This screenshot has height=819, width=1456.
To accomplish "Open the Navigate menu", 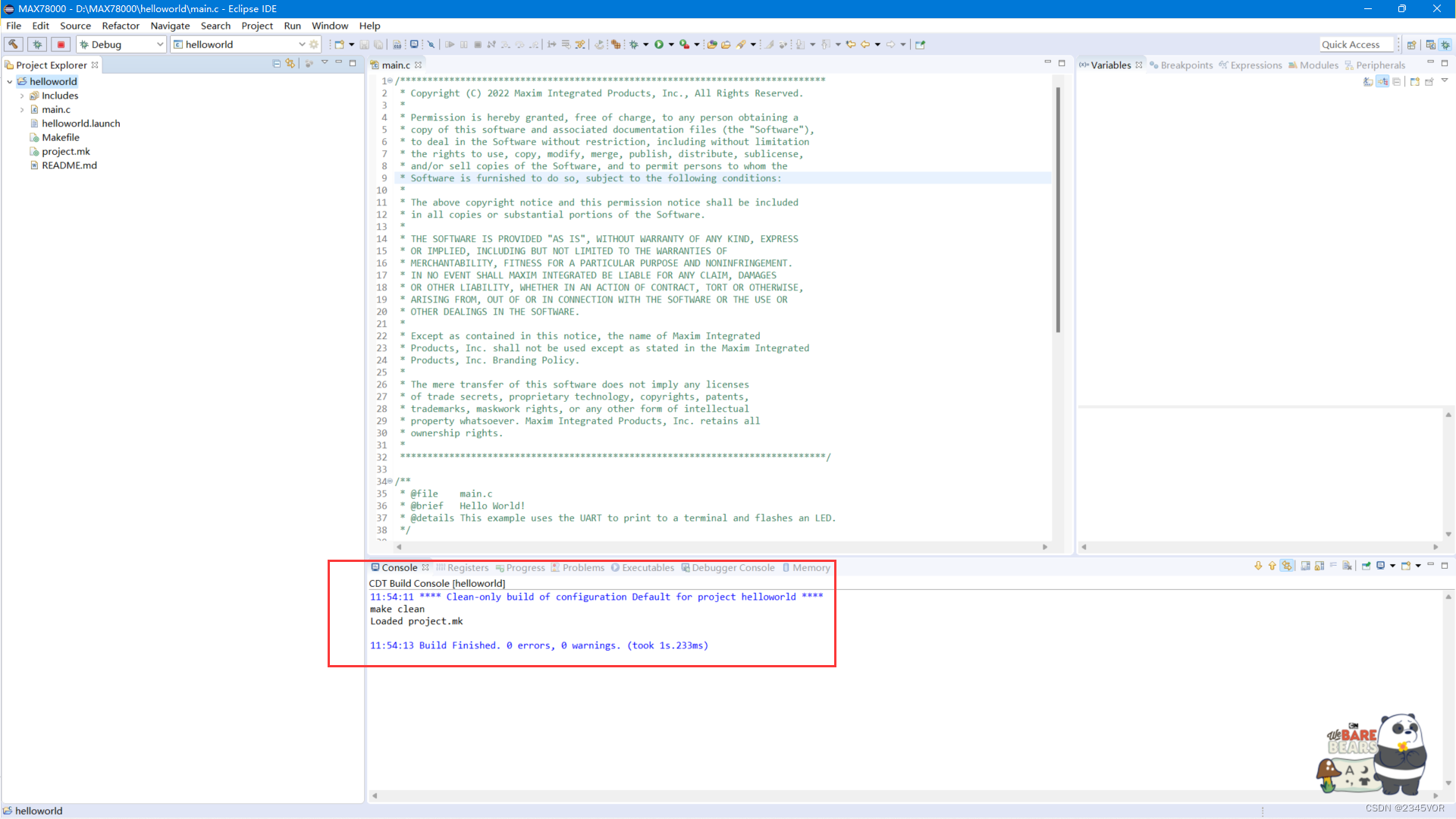I will point(170,26).
